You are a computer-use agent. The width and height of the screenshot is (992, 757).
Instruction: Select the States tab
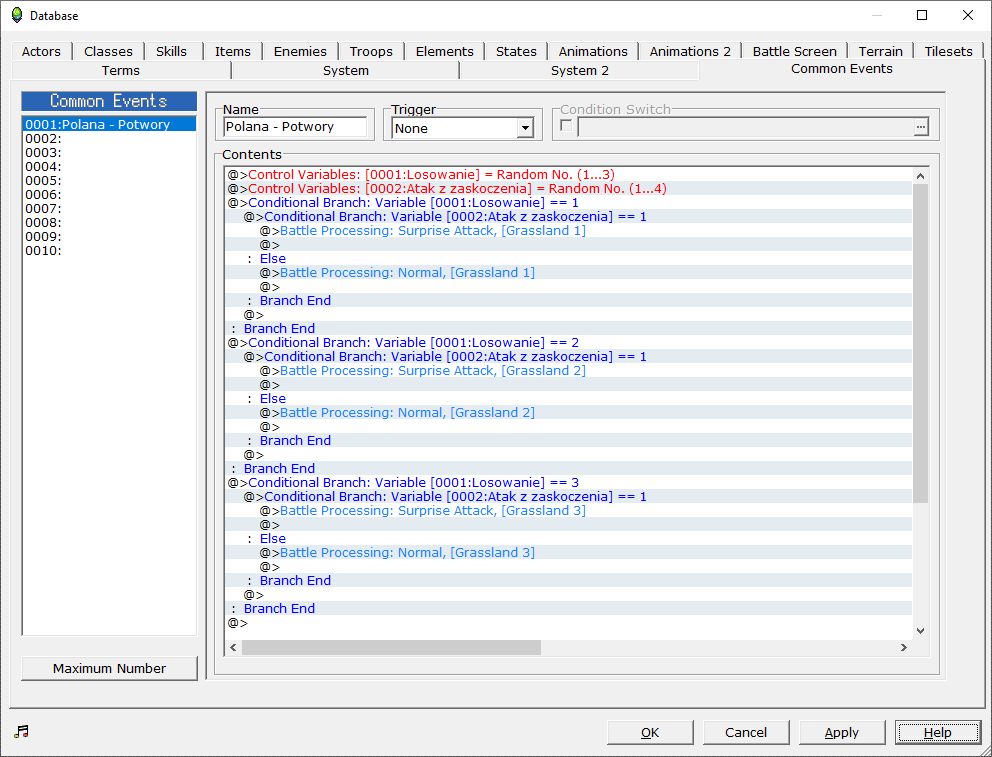coord(516,51)
